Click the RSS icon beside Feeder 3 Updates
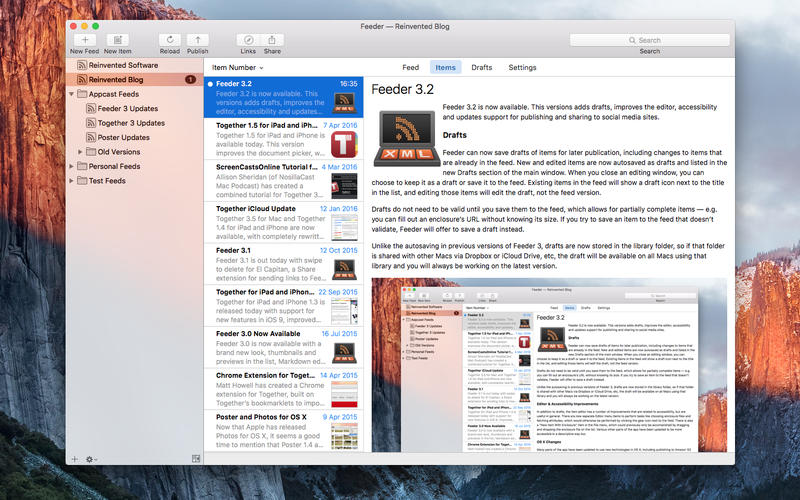The image size is (800, 500). click(91, 108)
